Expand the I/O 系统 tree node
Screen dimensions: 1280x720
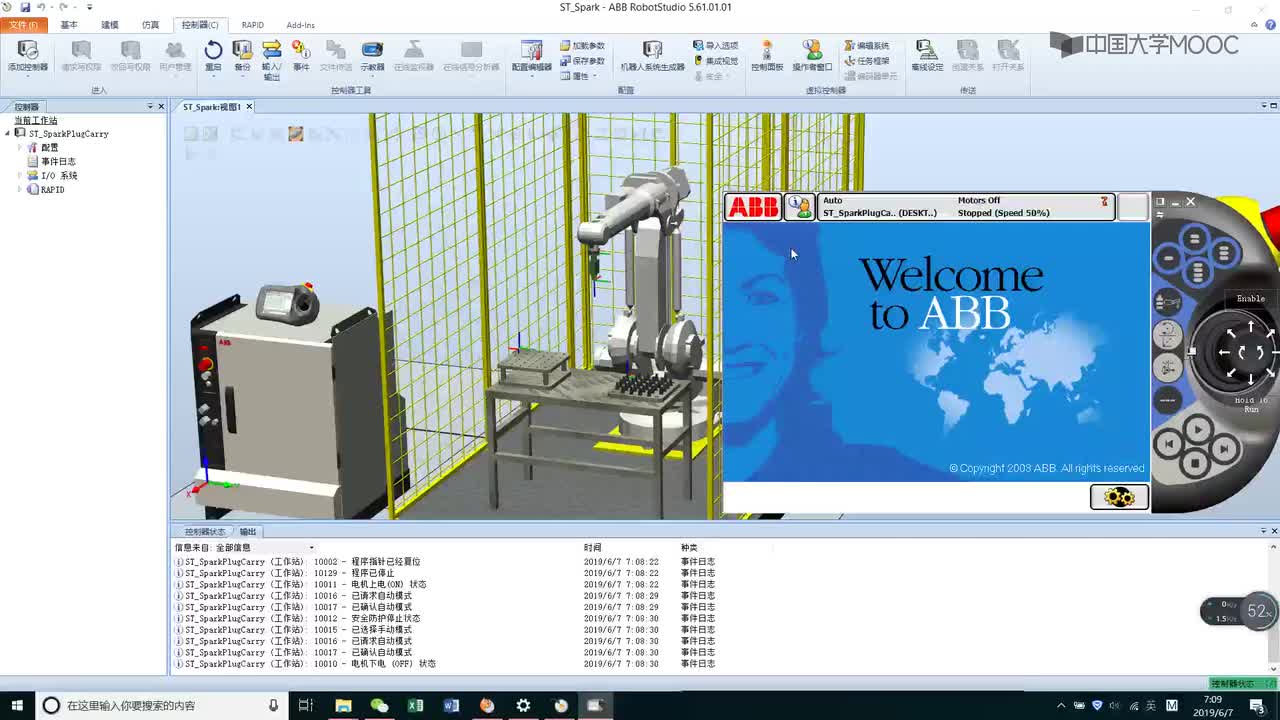(19, 175)
